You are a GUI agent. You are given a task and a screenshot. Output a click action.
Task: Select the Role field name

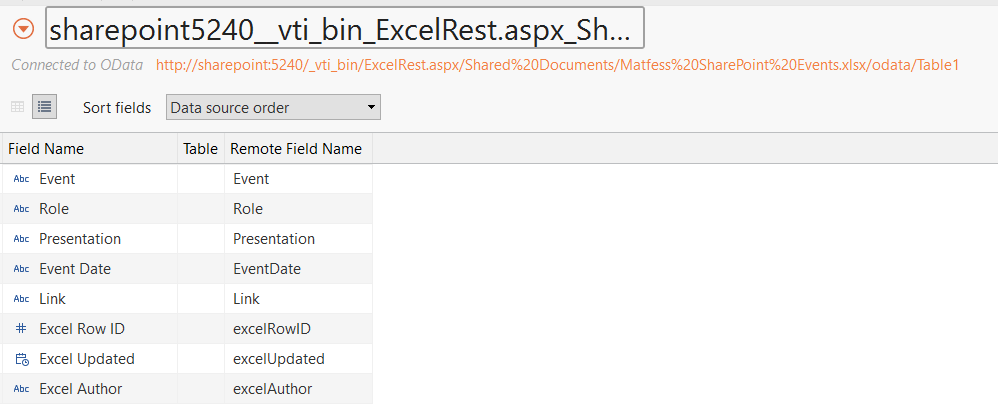(x=54, y=209)
